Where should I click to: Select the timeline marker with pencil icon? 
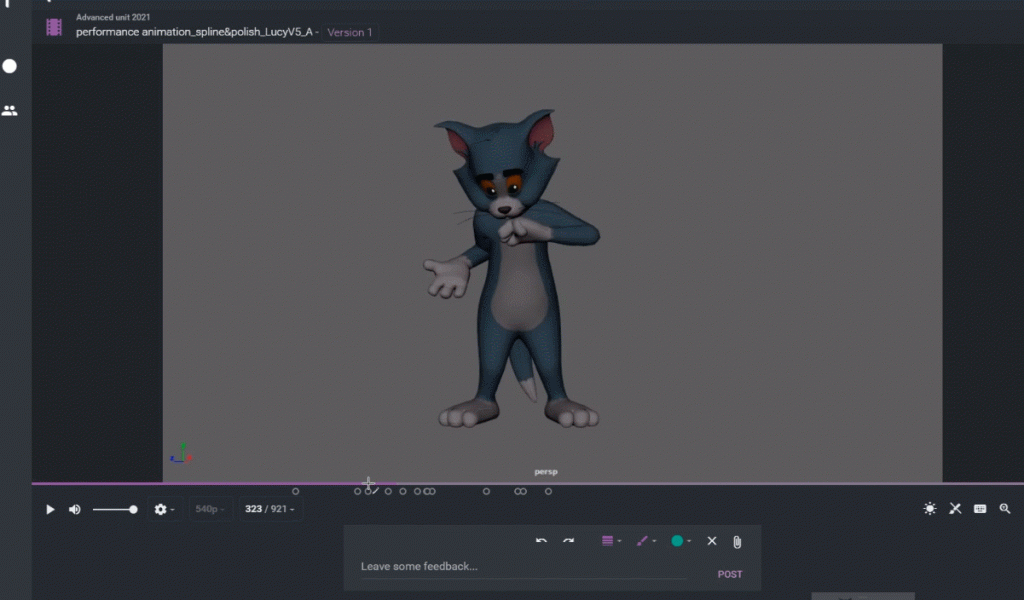(x=372, y=491)
